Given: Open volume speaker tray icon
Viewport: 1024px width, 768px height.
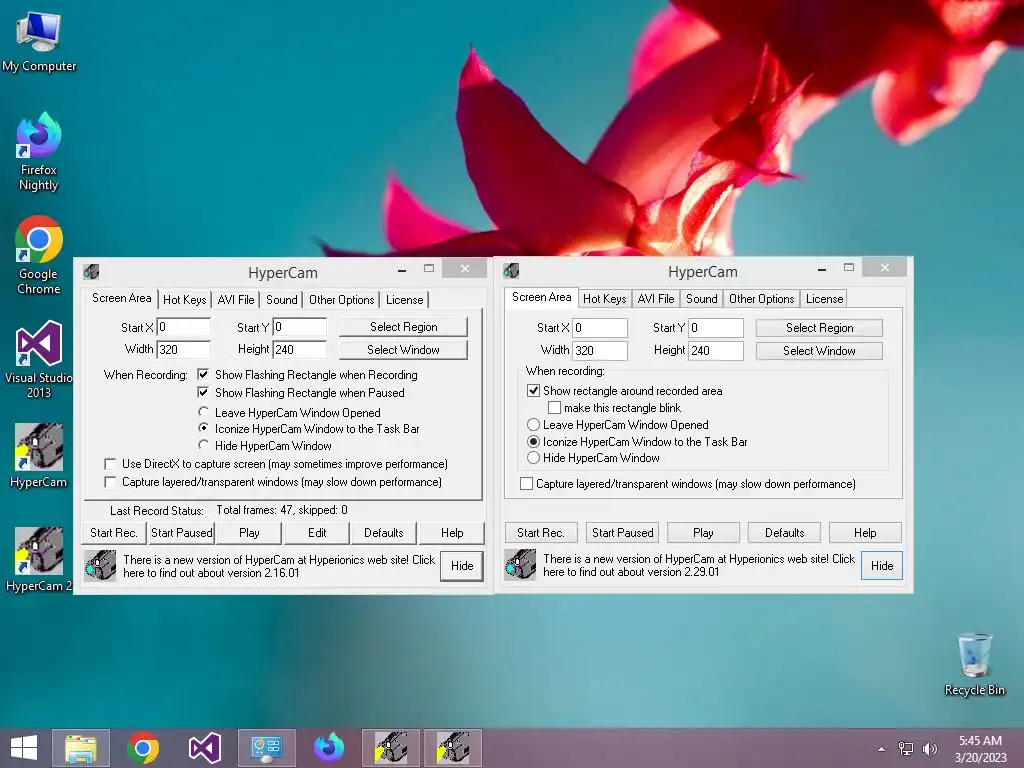Looking at the screenshot, I should 930,749.
